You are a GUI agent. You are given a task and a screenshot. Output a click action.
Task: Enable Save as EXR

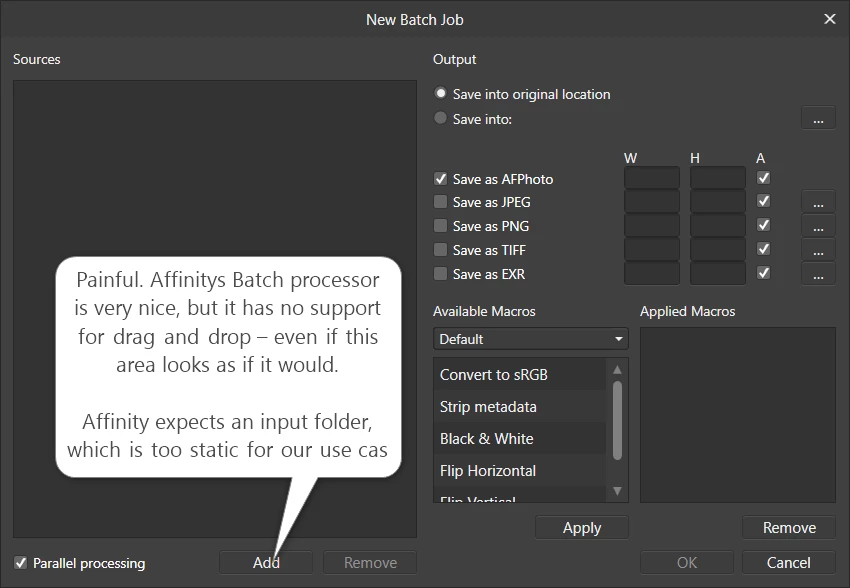pyautogui.click(x=441, y=273)
